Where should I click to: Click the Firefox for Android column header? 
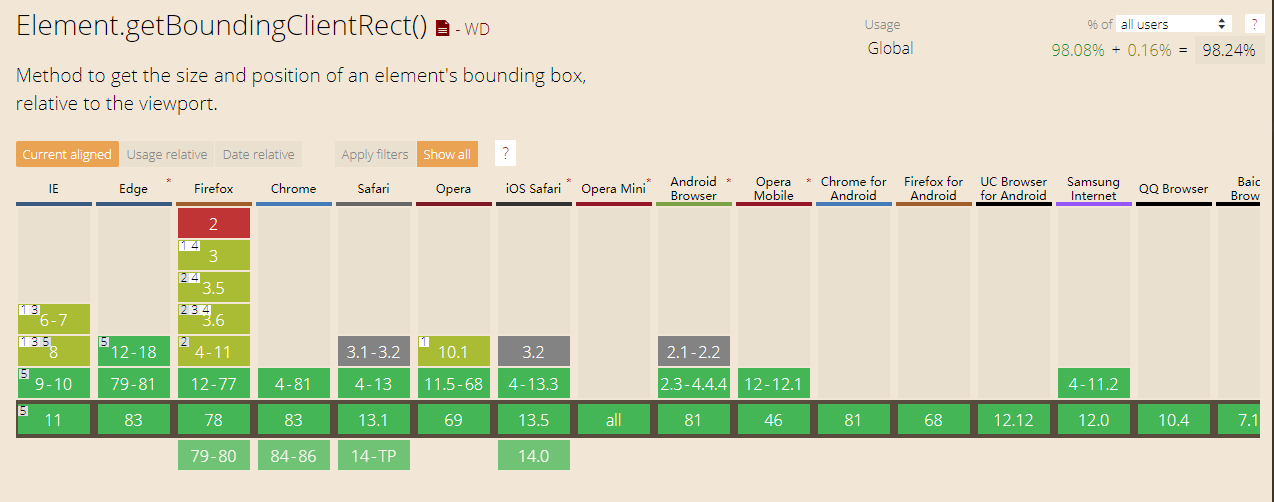(x=933, y=189)
